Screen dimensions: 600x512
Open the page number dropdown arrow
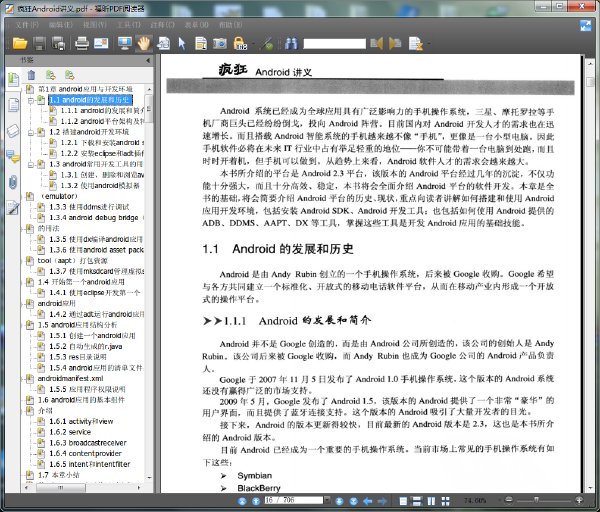[x=327, y=500]
